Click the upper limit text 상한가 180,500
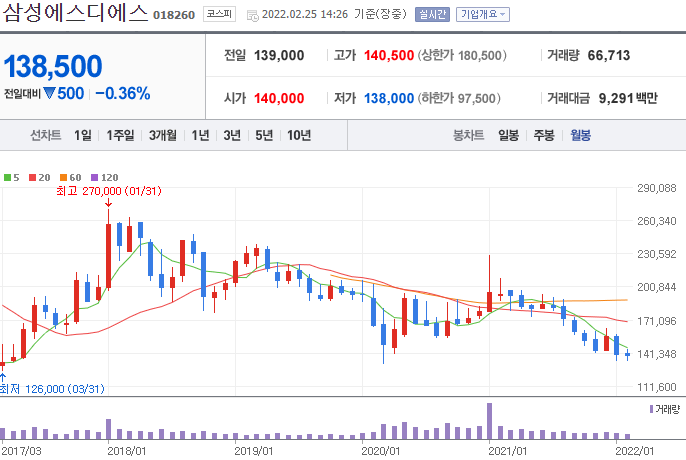This screenshot has width=686, height=460. (462, 56)
